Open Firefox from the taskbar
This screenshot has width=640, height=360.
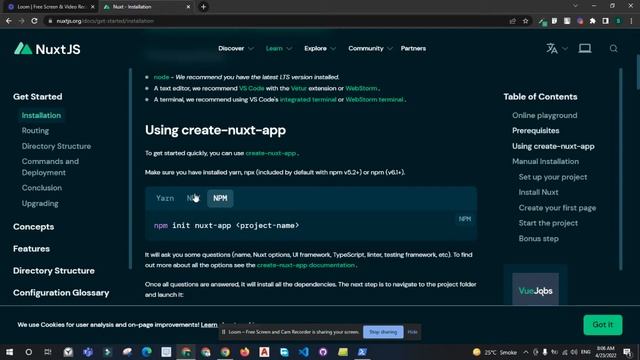(x=244, y=352)
